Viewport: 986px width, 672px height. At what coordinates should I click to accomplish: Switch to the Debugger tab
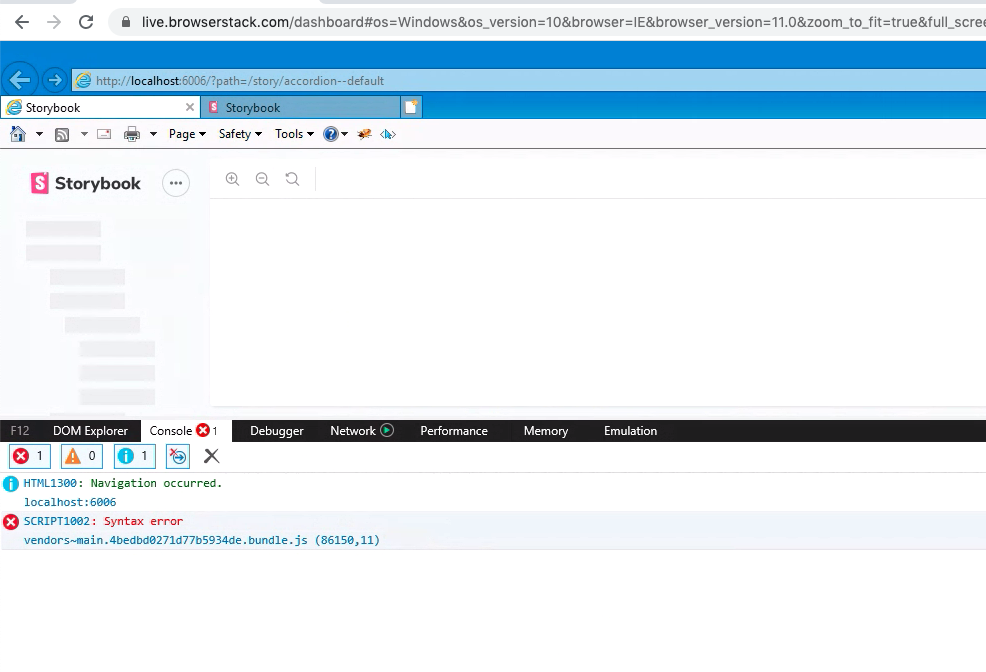click(276, 431)
